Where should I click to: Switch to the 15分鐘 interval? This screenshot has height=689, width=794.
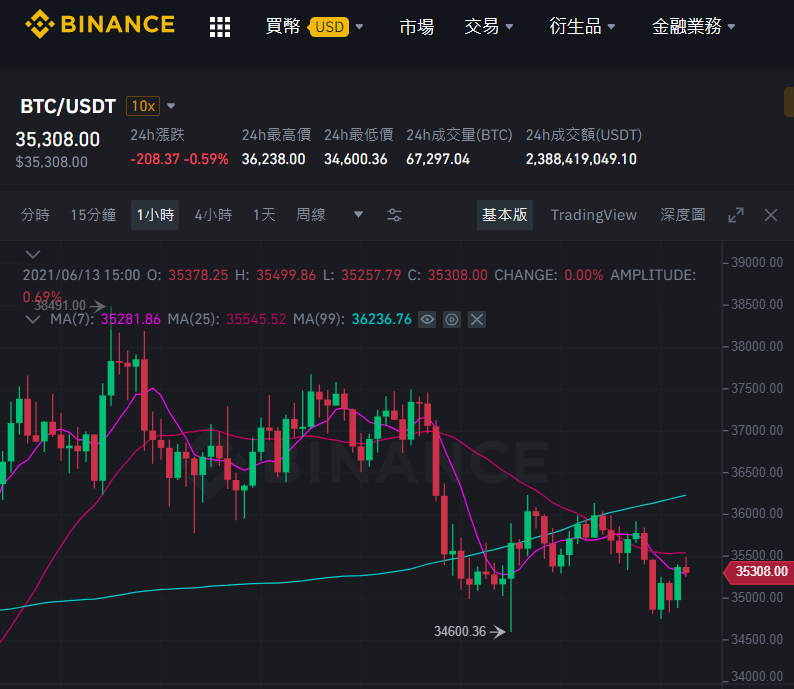pos(93,215)
